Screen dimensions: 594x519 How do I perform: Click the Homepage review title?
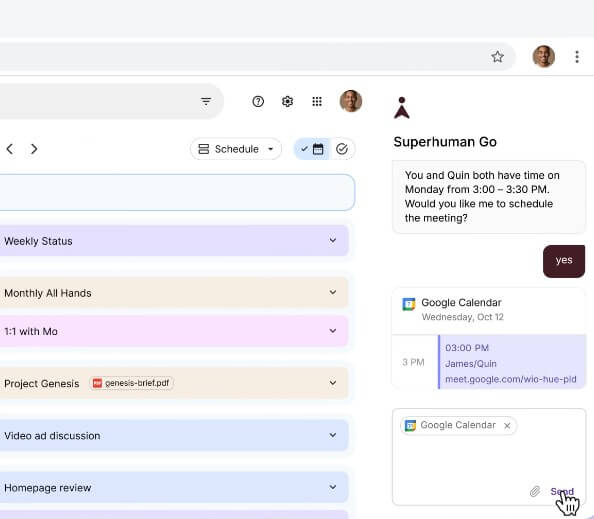(x=48, y=488)
